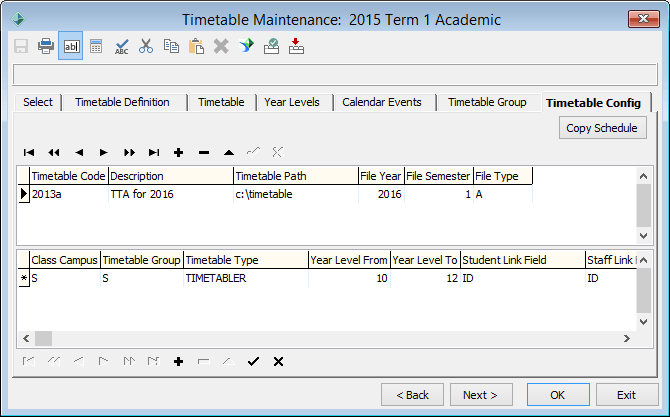Click the Timetable Code column header

(x=69, y=176)
